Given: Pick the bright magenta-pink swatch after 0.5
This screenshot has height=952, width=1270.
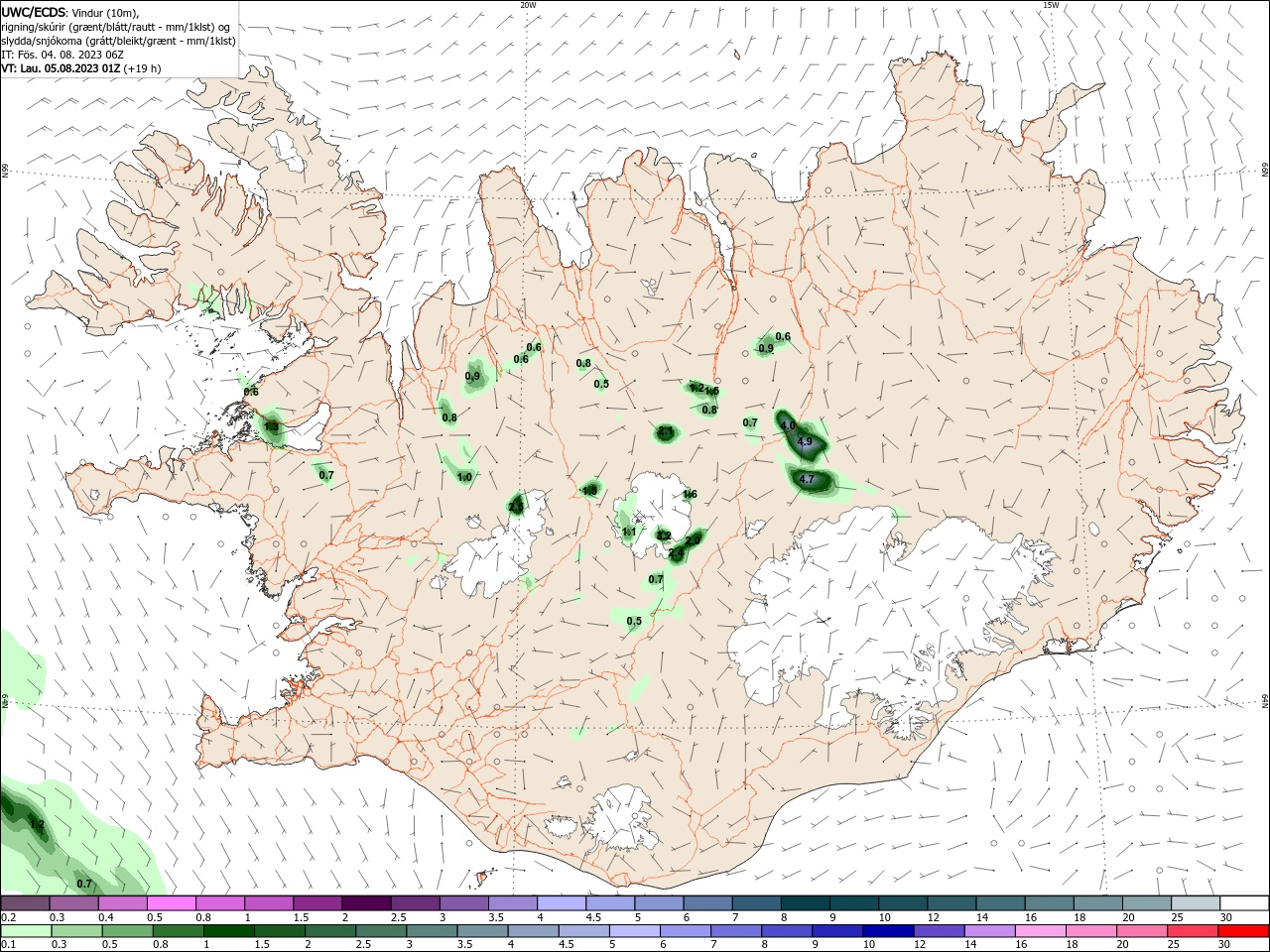Looking at the screenshot, I should [171, 902].
